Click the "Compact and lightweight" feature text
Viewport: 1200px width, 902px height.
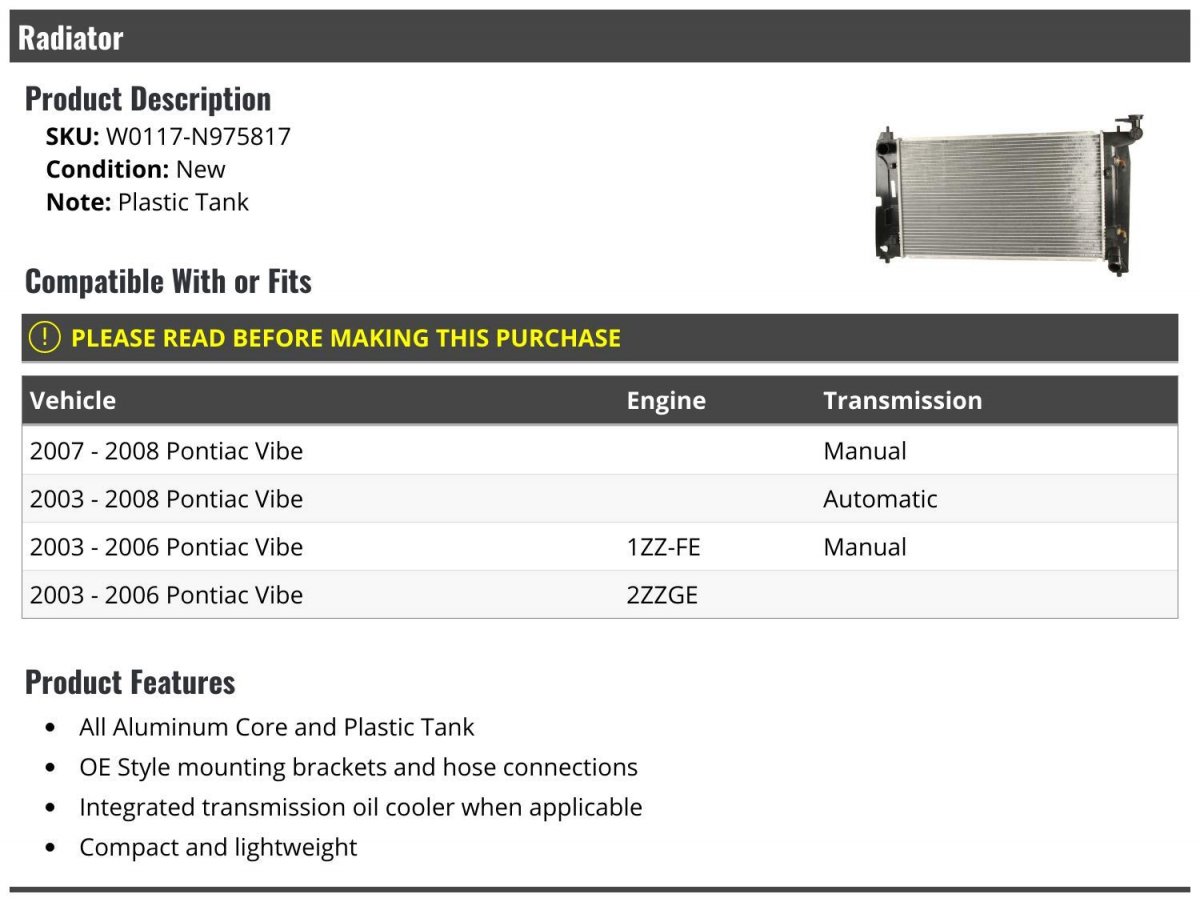218,847
